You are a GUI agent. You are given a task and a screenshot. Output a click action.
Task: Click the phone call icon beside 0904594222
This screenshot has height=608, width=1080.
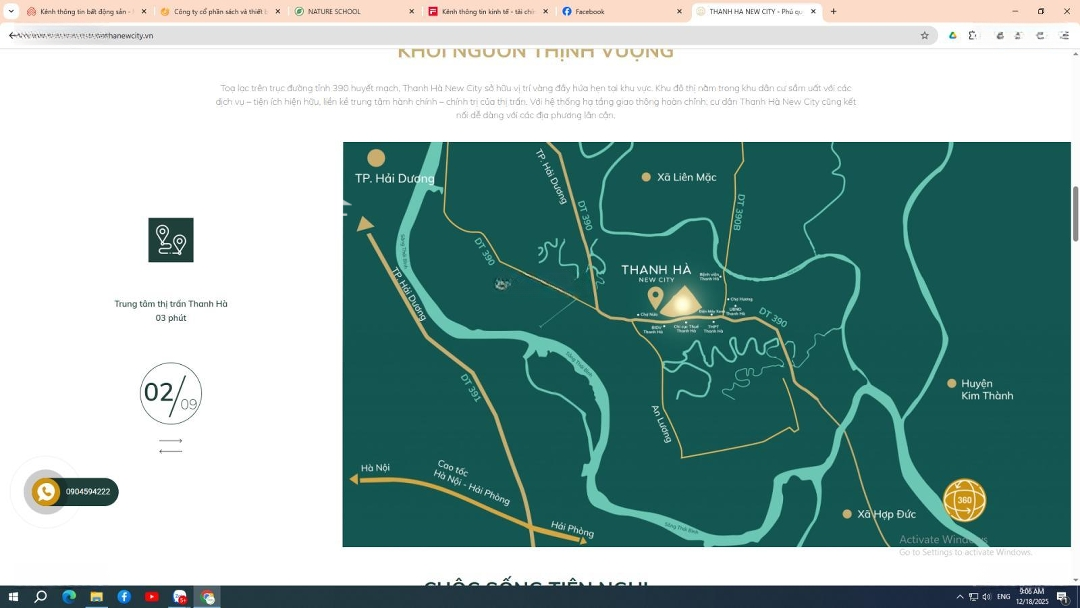(x=46, y=492)
